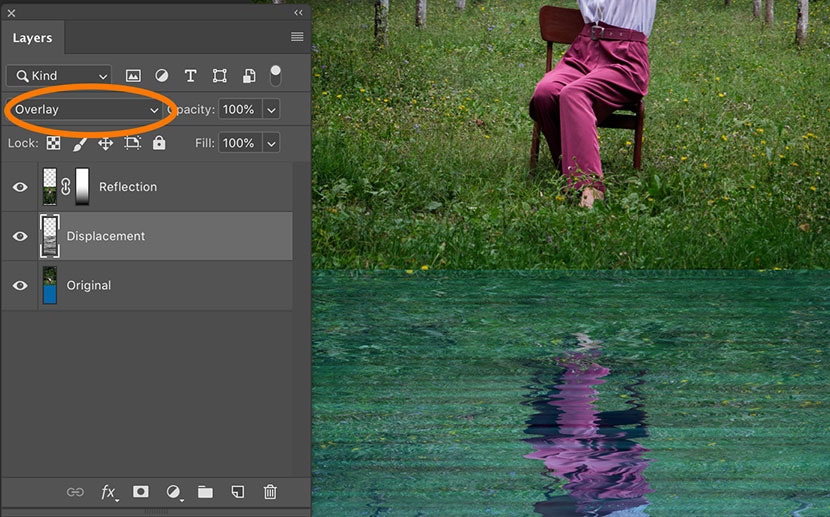Create a new layer group folder
The width and height of the screenshot is (830, 517).
tap(205, 492)
